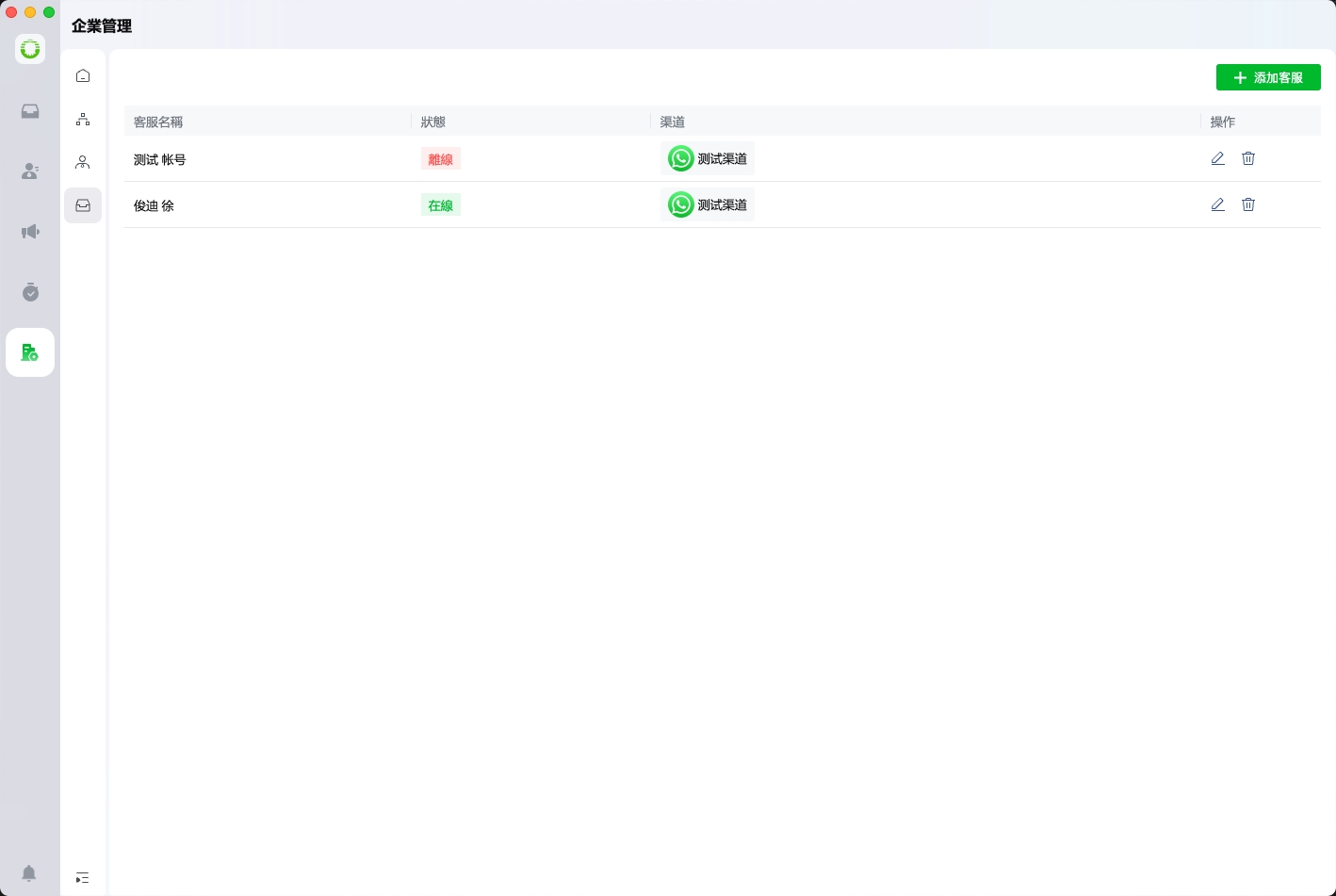1336x896 pixels.
Task: Open the organization structure icon
Action: click(83, 120)
